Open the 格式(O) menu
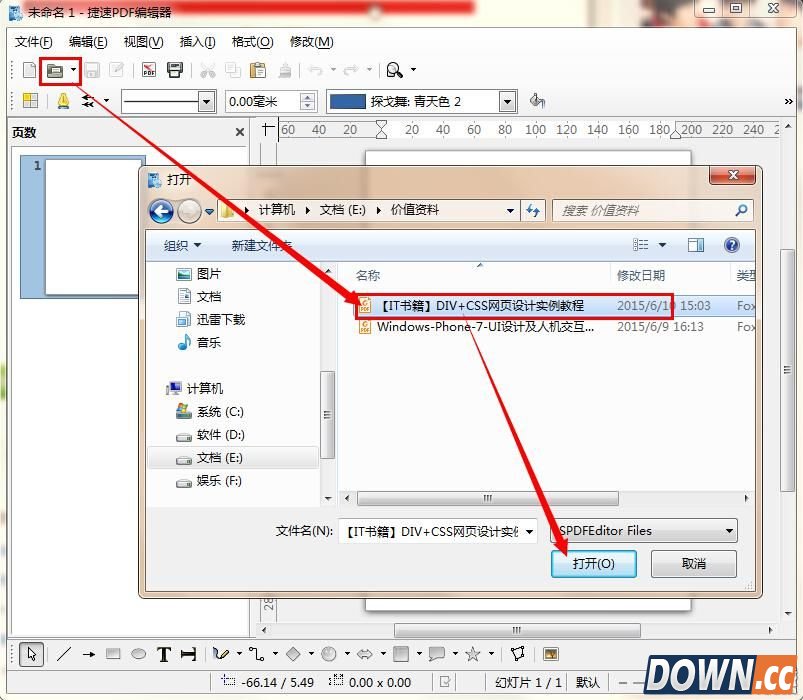 pos(252,42)
